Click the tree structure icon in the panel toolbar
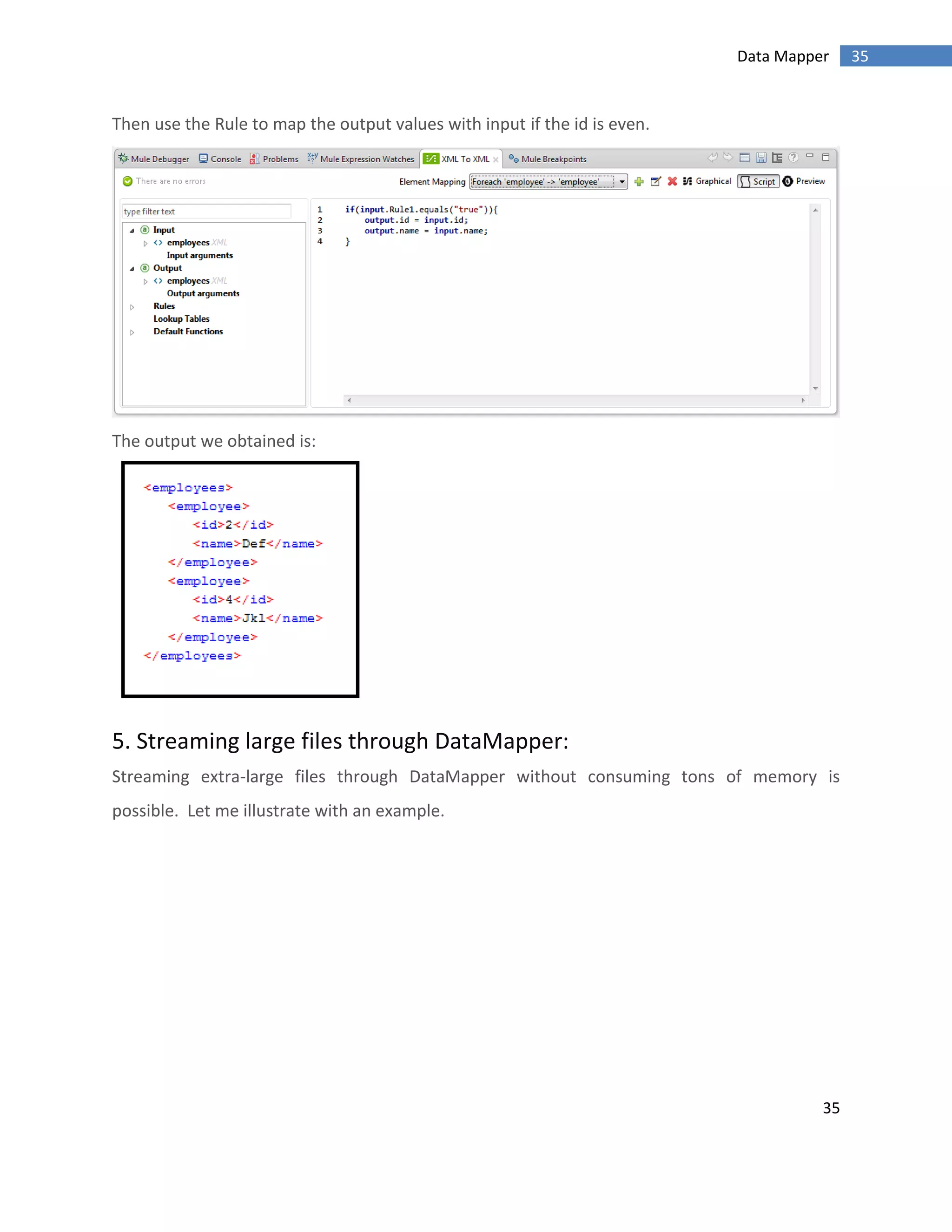This screenshot has height=1232, width=952. click(x=777, y=158)
